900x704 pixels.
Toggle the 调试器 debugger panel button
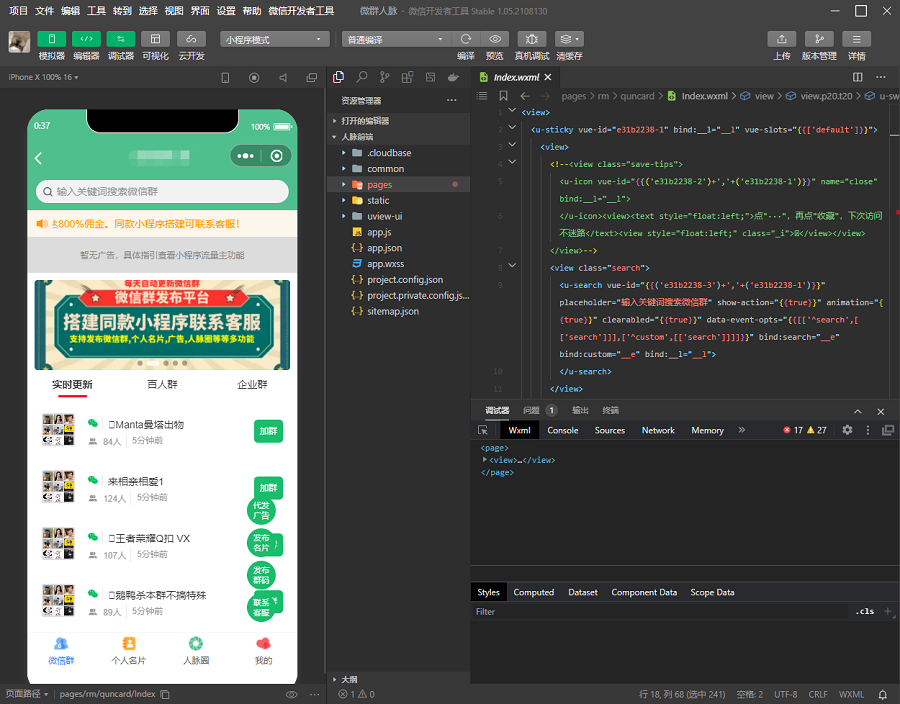121,39
